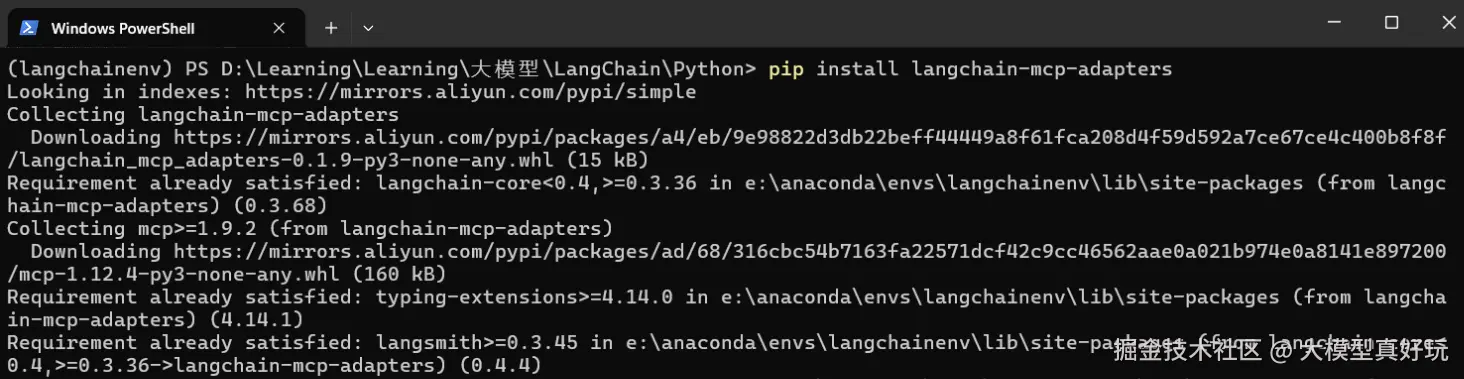
Task: Click the 'Collecting mcp>=1.9.2' output line
Action: (x=309, y=228)
